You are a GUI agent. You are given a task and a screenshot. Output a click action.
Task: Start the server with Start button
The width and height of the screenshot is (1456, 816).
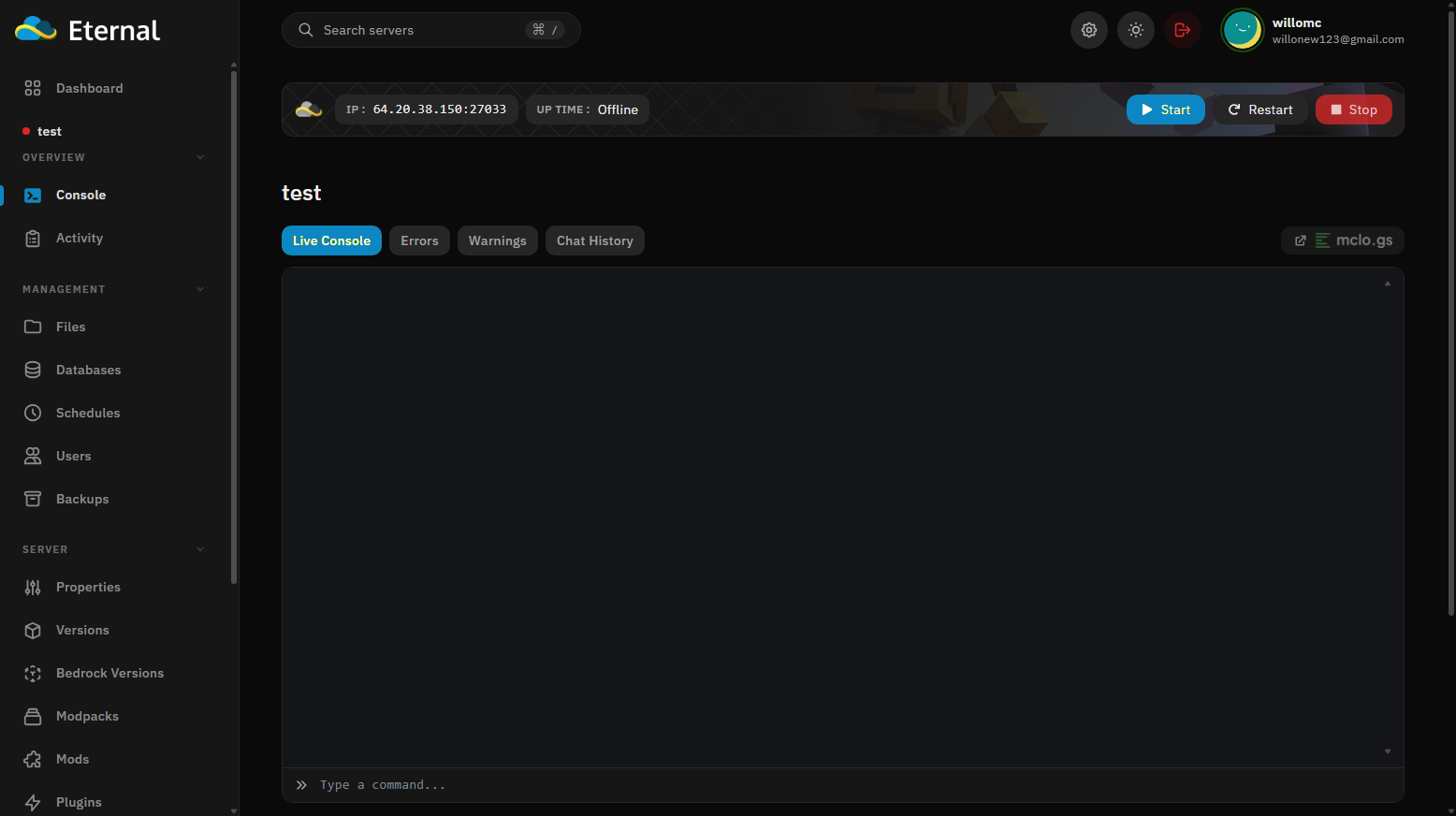[x=1165, y=109]
